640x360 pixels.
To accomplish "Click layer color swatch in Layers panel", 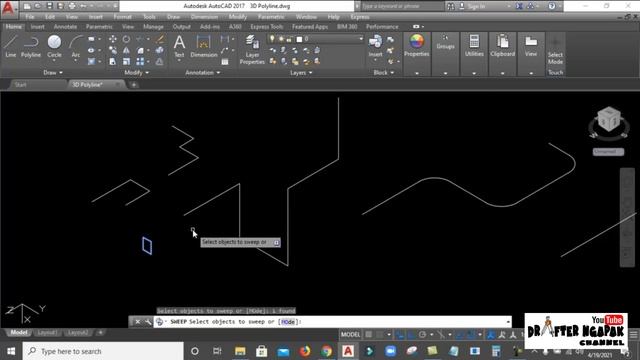I will [x=299, y=39].
